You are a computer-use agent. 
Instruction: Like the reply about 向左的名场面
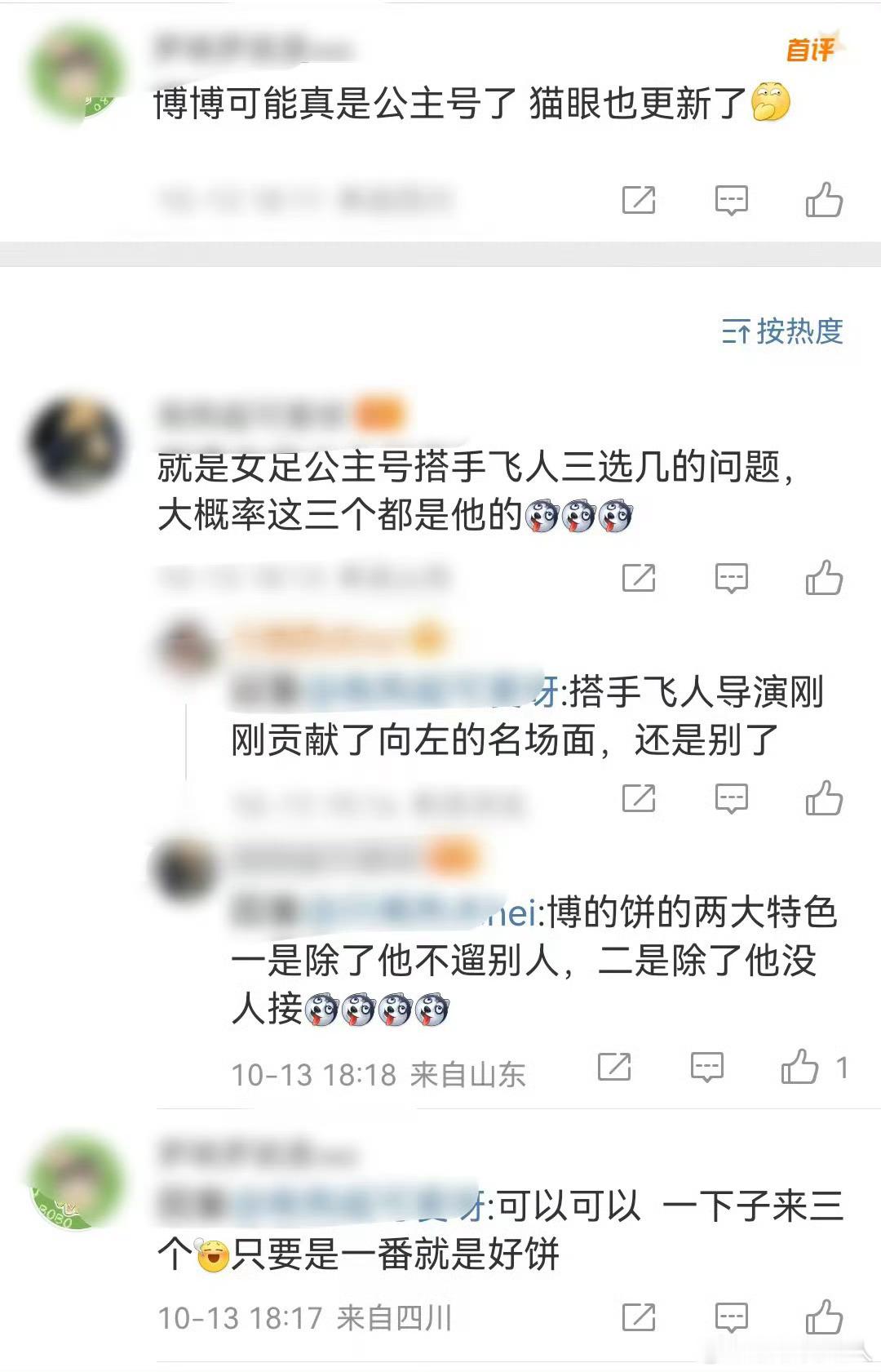point(824,798)
